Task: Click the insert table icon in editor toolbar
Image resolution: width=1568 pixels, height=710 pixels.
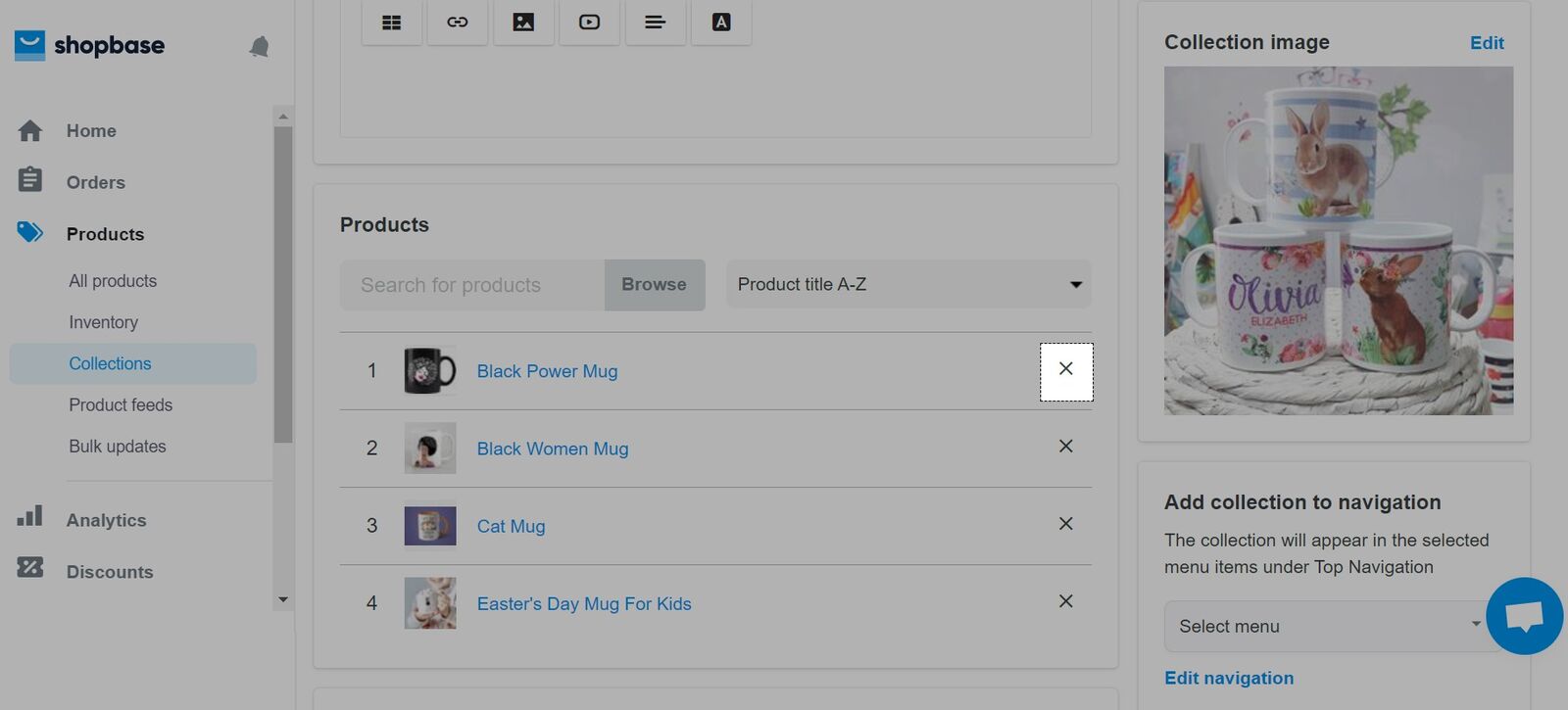Action: (x=392, y=23)
